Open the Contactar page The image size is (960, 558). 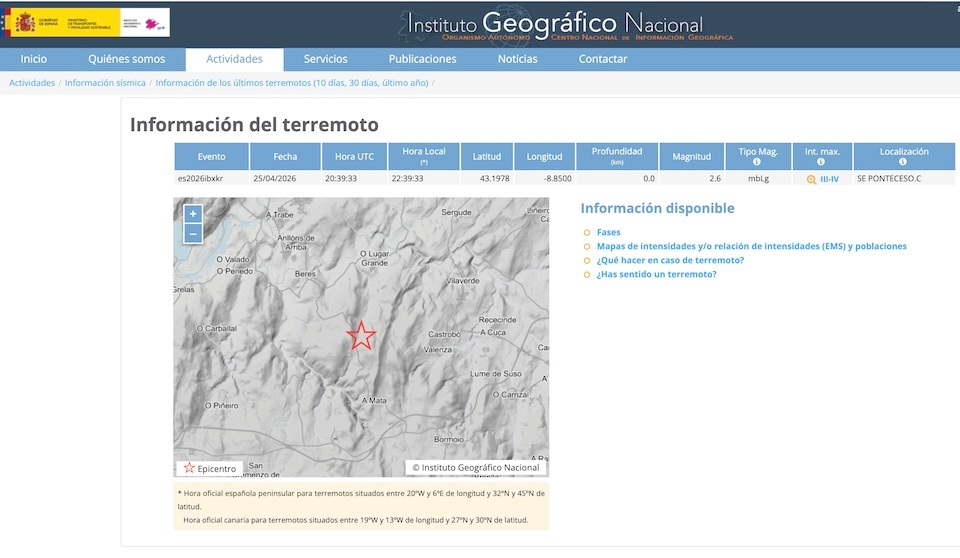[x=603, y=59]
